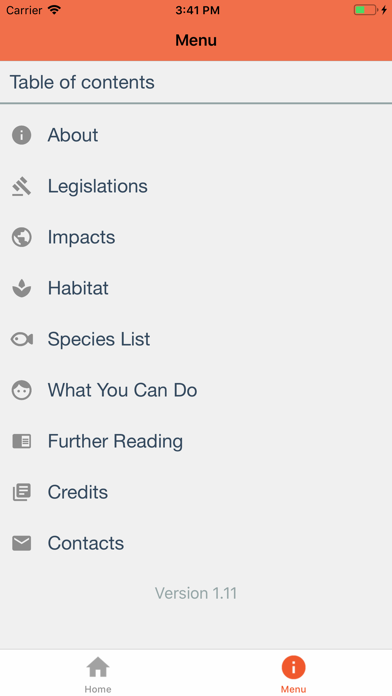Image resolution: width=392 pixels, height=696 pixels.
Task: Select the gavel icon beside Legislations
Action: point(21,186)
